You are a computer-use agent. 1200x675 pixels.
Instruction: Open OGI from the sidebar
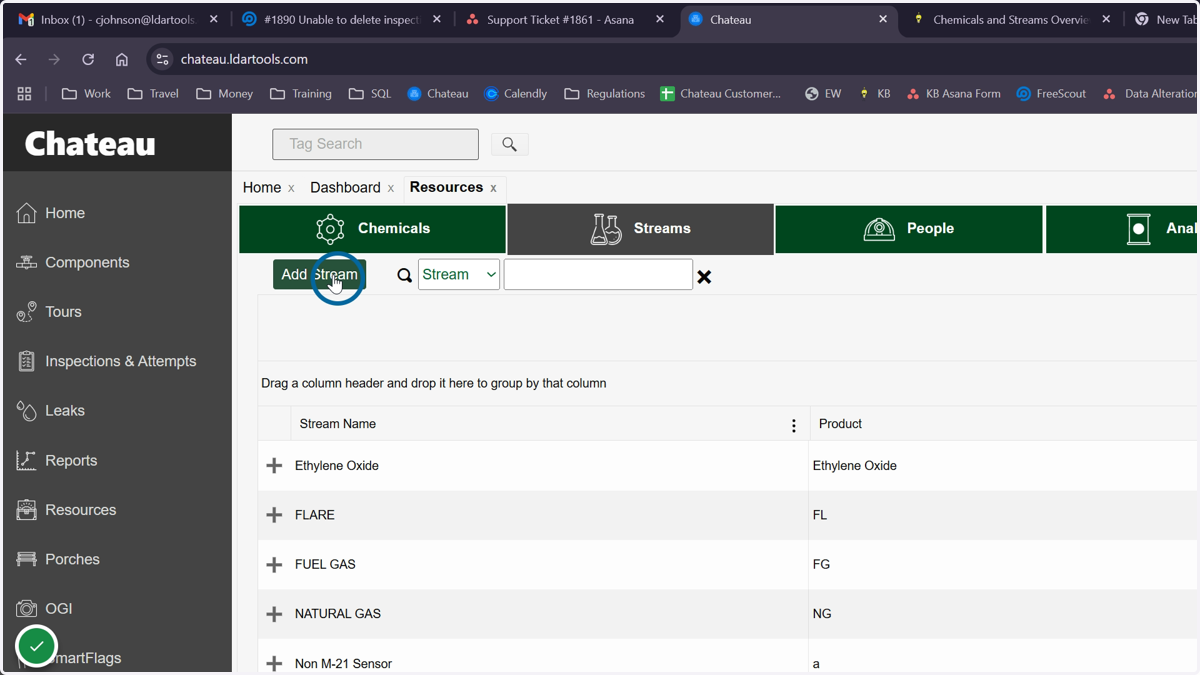tap(58, 608)
